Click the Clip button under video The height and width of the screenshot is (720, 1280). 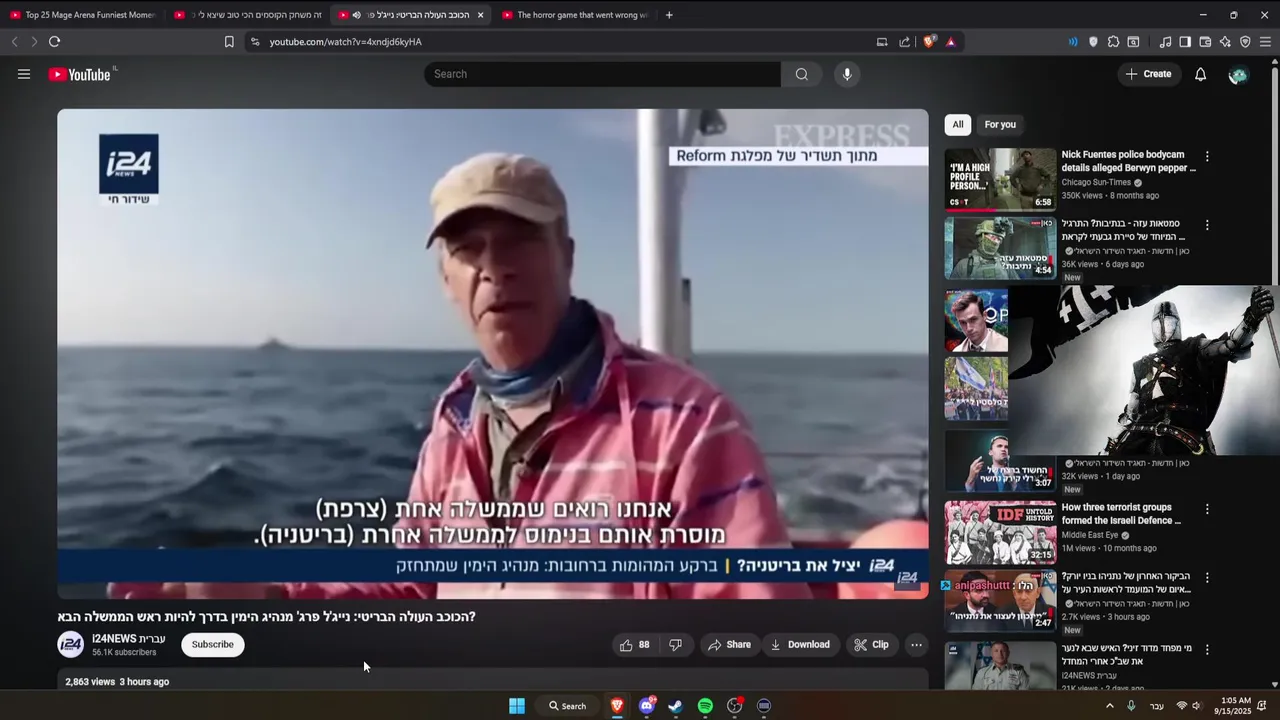point(871,645)
